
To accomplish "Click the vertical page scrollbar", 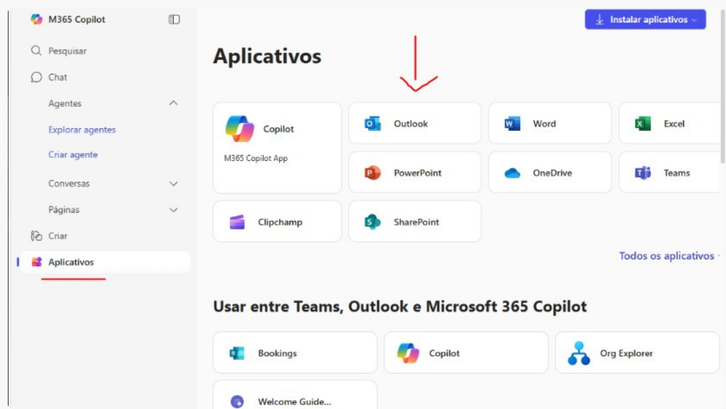I will 723,88.
